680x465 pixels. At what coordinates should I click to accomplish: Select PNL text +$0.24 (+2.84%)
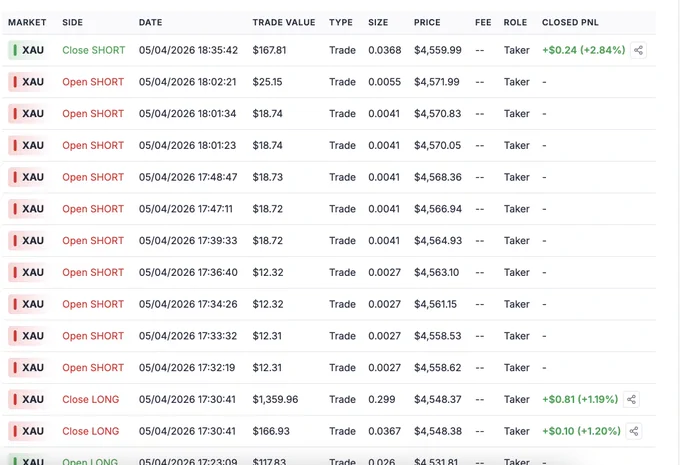(584, 50)
